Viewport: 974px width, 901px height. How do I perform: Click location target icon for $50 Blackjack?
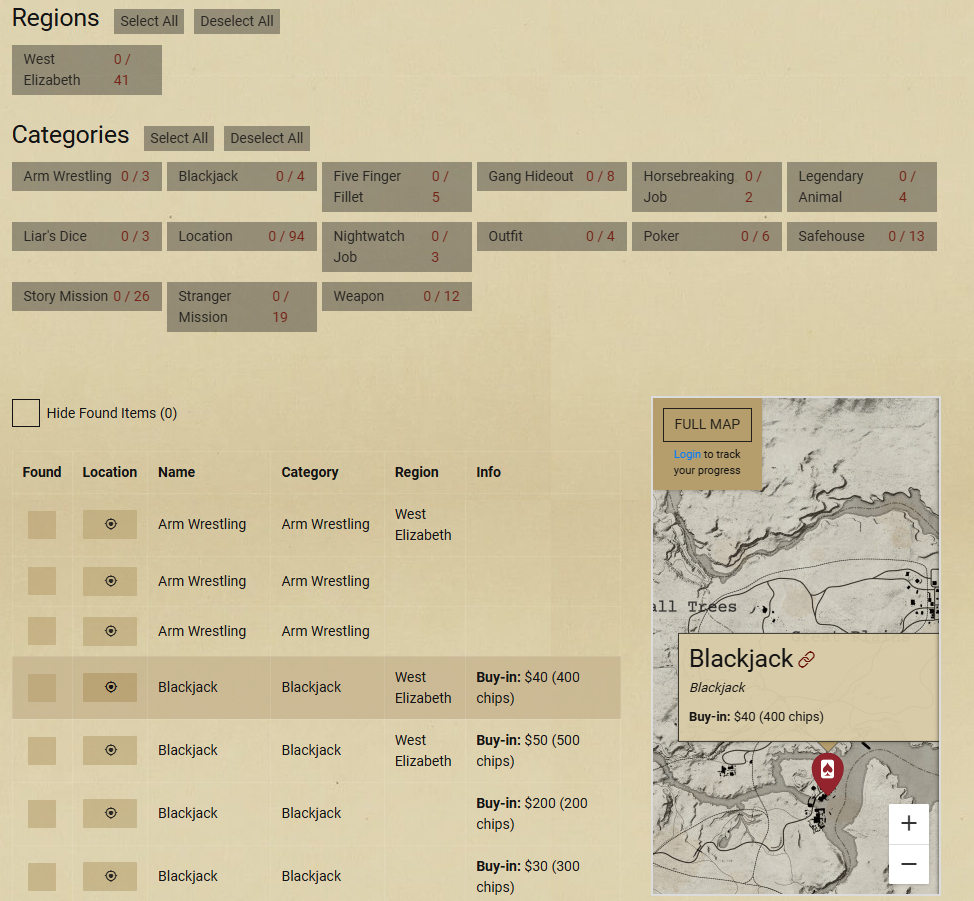(110, 750)
